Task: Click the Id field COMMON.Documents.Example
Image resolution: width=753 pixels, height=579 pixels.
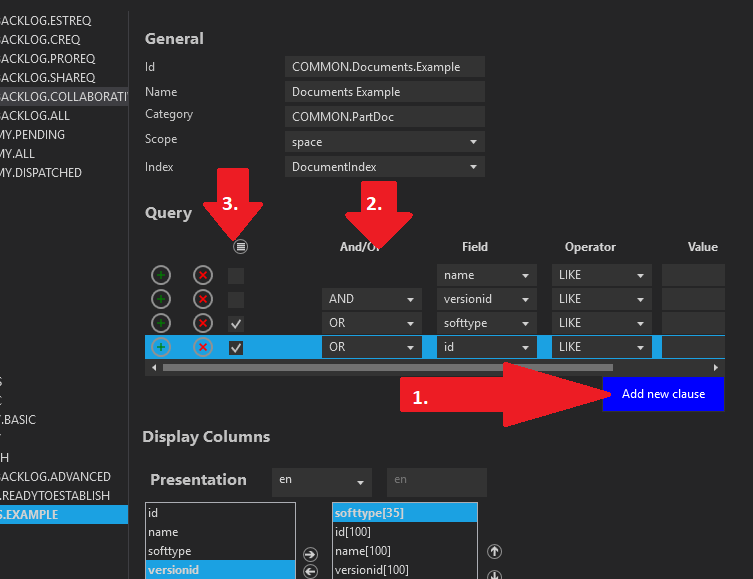Action: (x=385, y=67)
